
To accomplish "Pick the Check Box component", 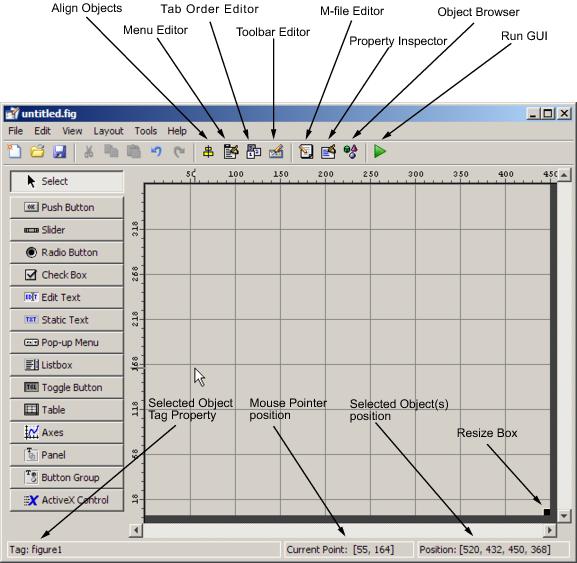I will click(67, 275).
